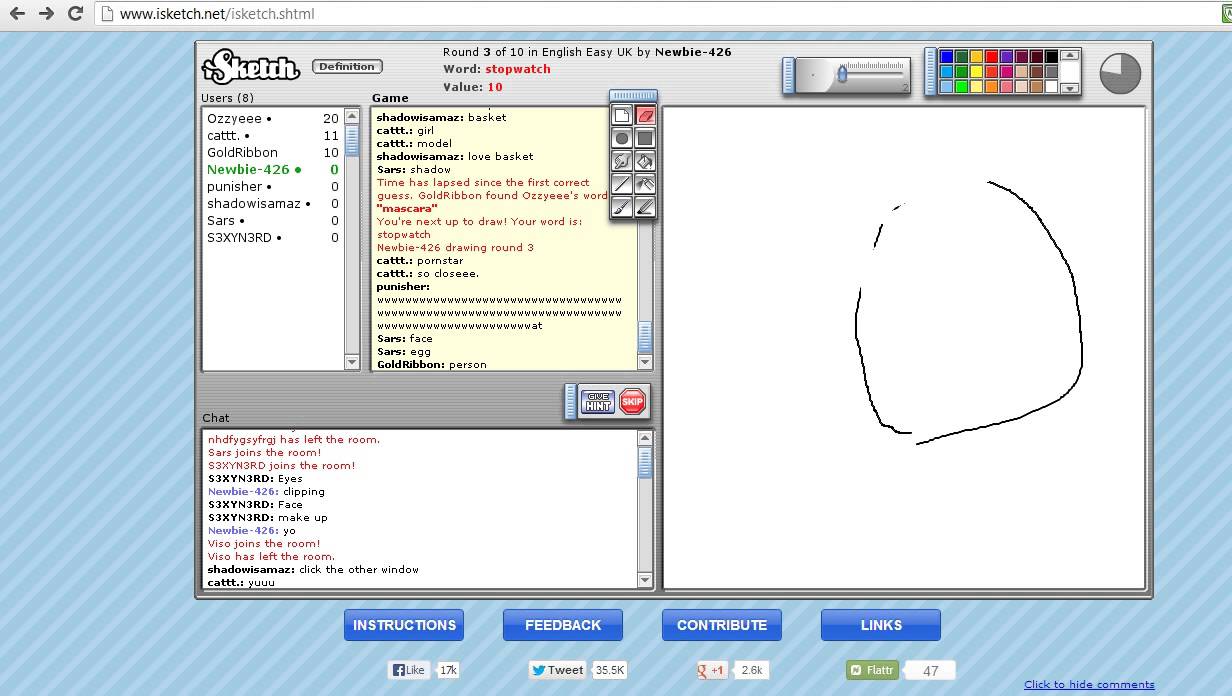The image size is (1232, 696).
Task: Select user shadowisamaz in Users list
Action: pyautogui.click(x=272, y=203)
